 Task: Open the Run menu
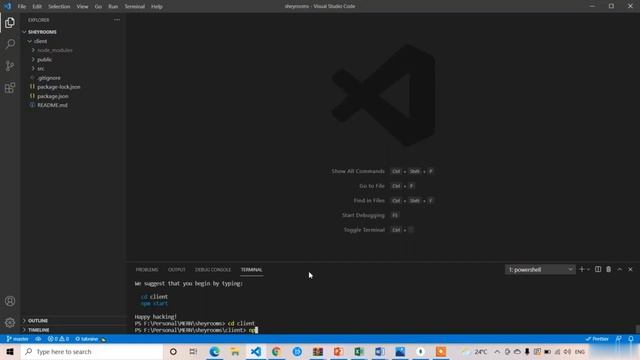[113, 7]
